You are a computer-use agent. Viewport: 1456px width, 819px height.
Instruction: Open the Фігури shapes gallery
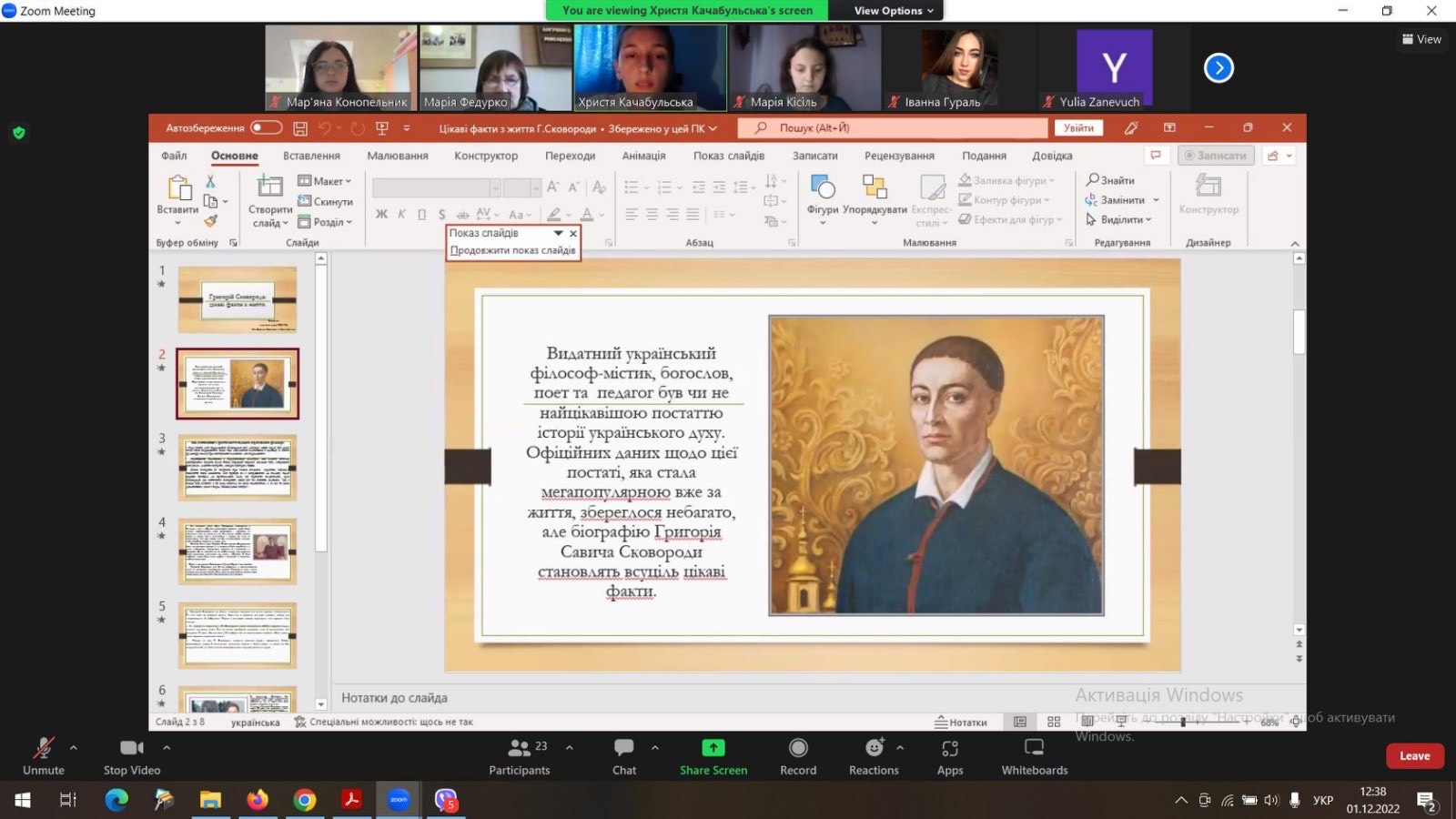pos(823,187)
